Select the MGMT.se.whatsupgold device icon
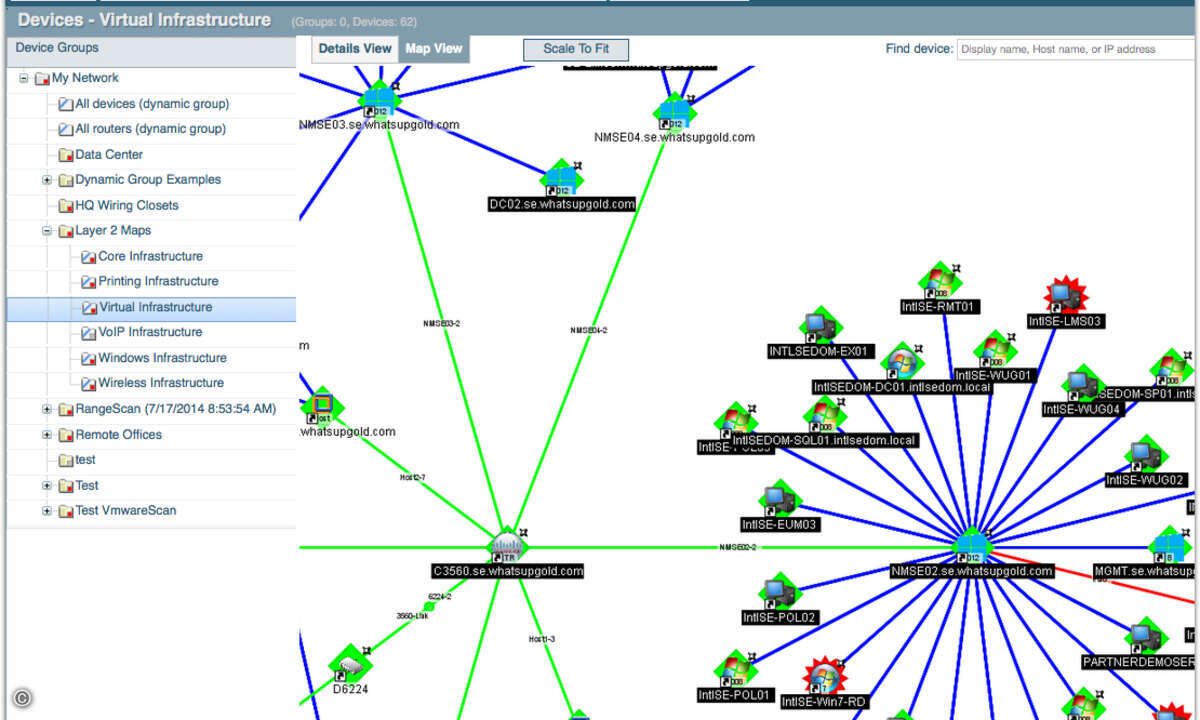This screenshot has width=1200, height=720. pos(1169,547)
